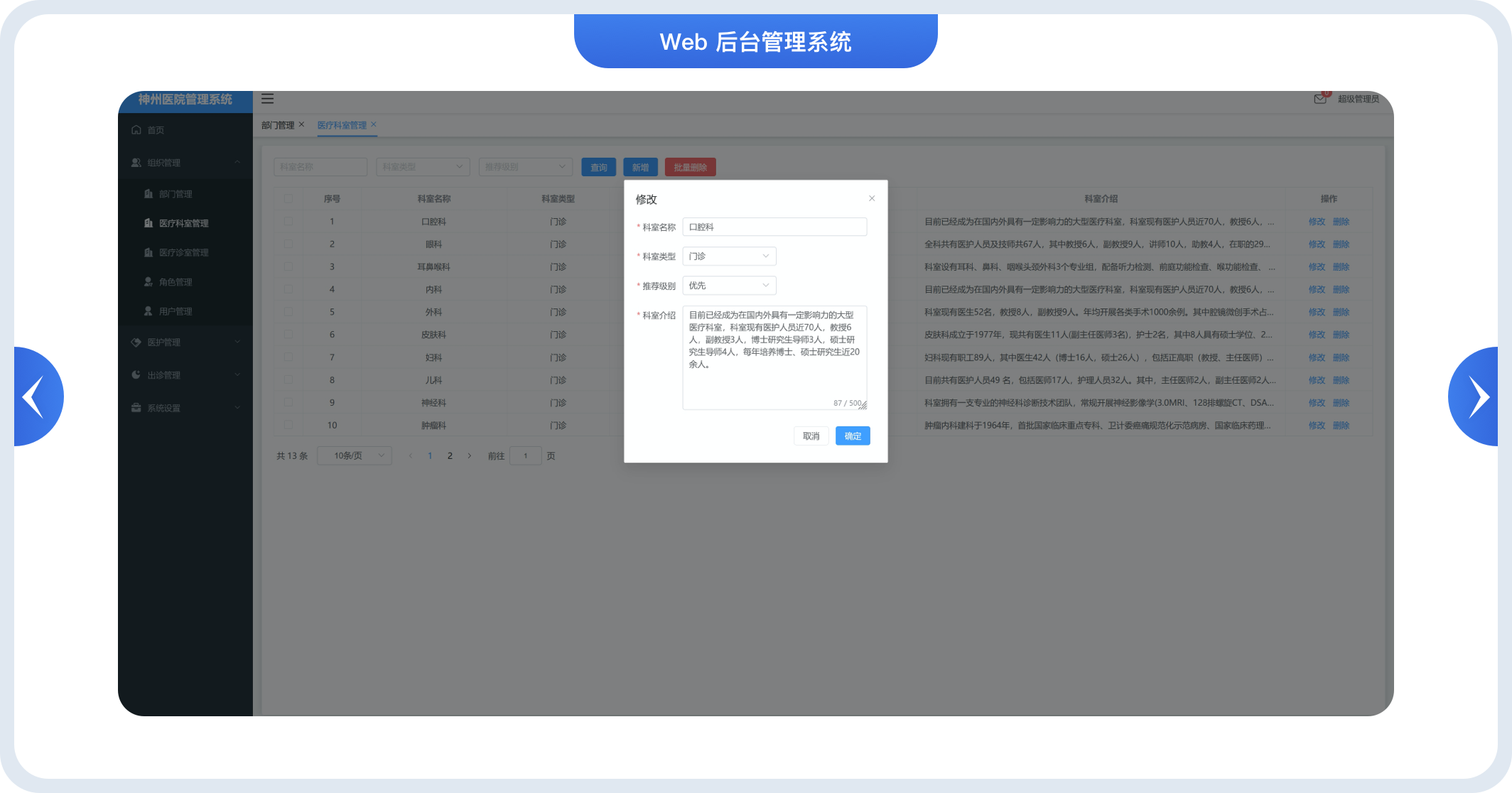
Task: Close the 医疗科室管理 tab with its X
Action: tap(374, 124)
